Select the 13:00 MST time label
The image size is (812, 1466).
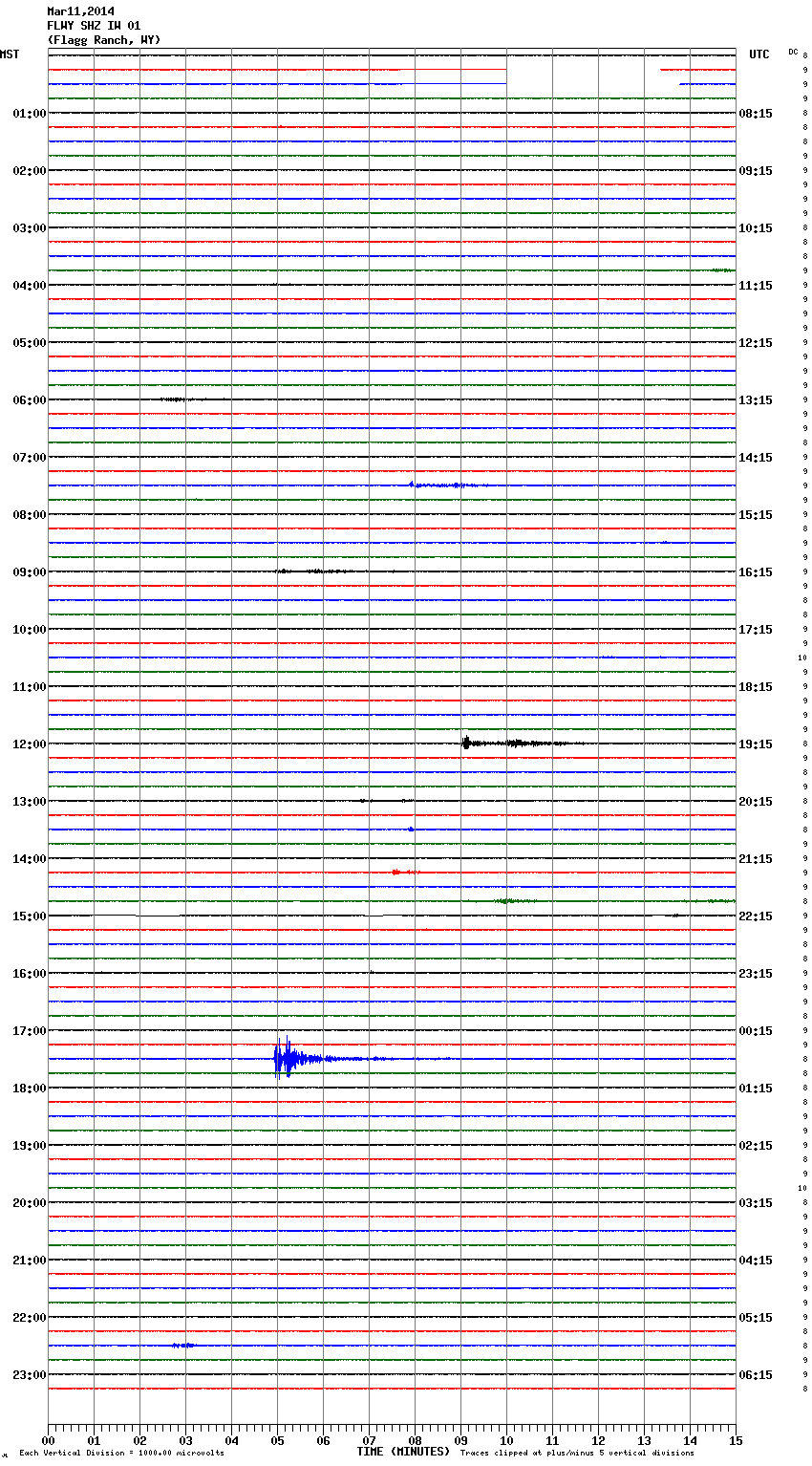30,802
